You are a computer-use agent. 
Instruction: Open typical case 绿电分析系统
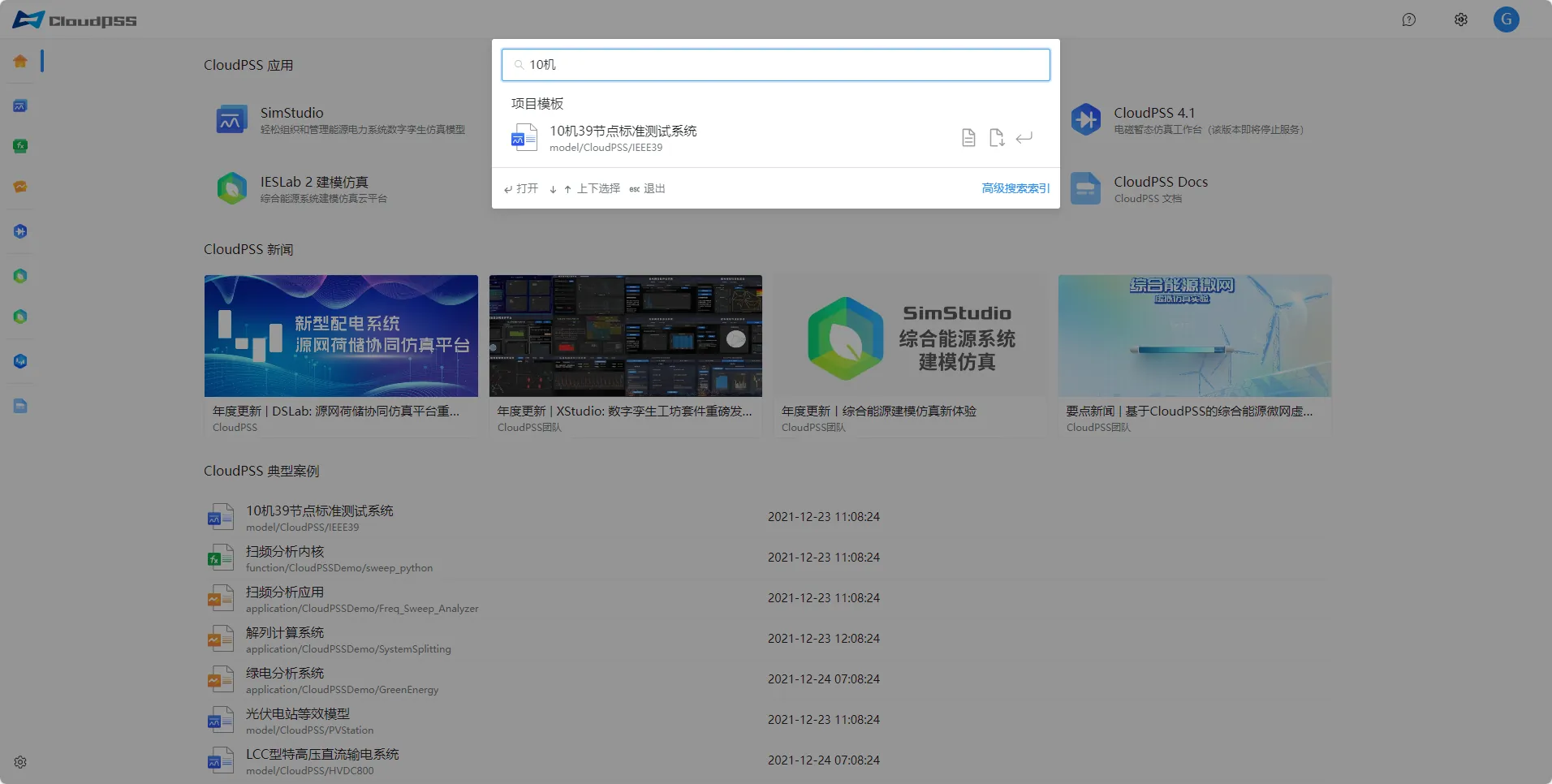285,673
